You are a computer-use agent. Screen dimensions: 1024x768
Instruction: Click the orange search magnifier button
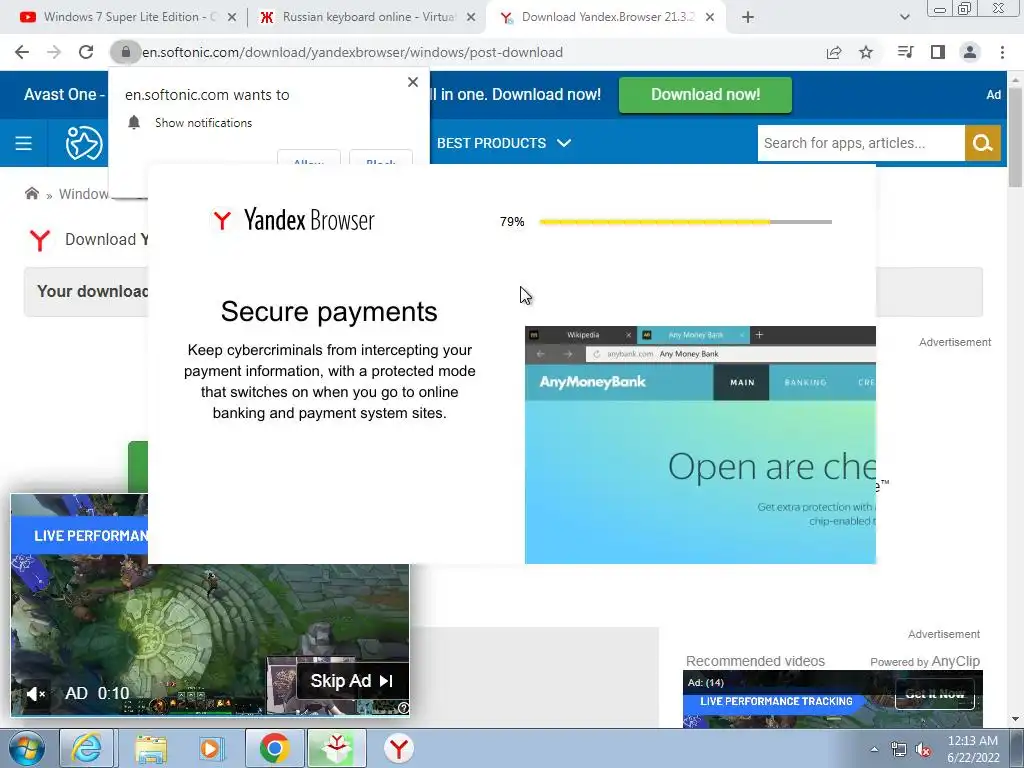tap(982, 143)
